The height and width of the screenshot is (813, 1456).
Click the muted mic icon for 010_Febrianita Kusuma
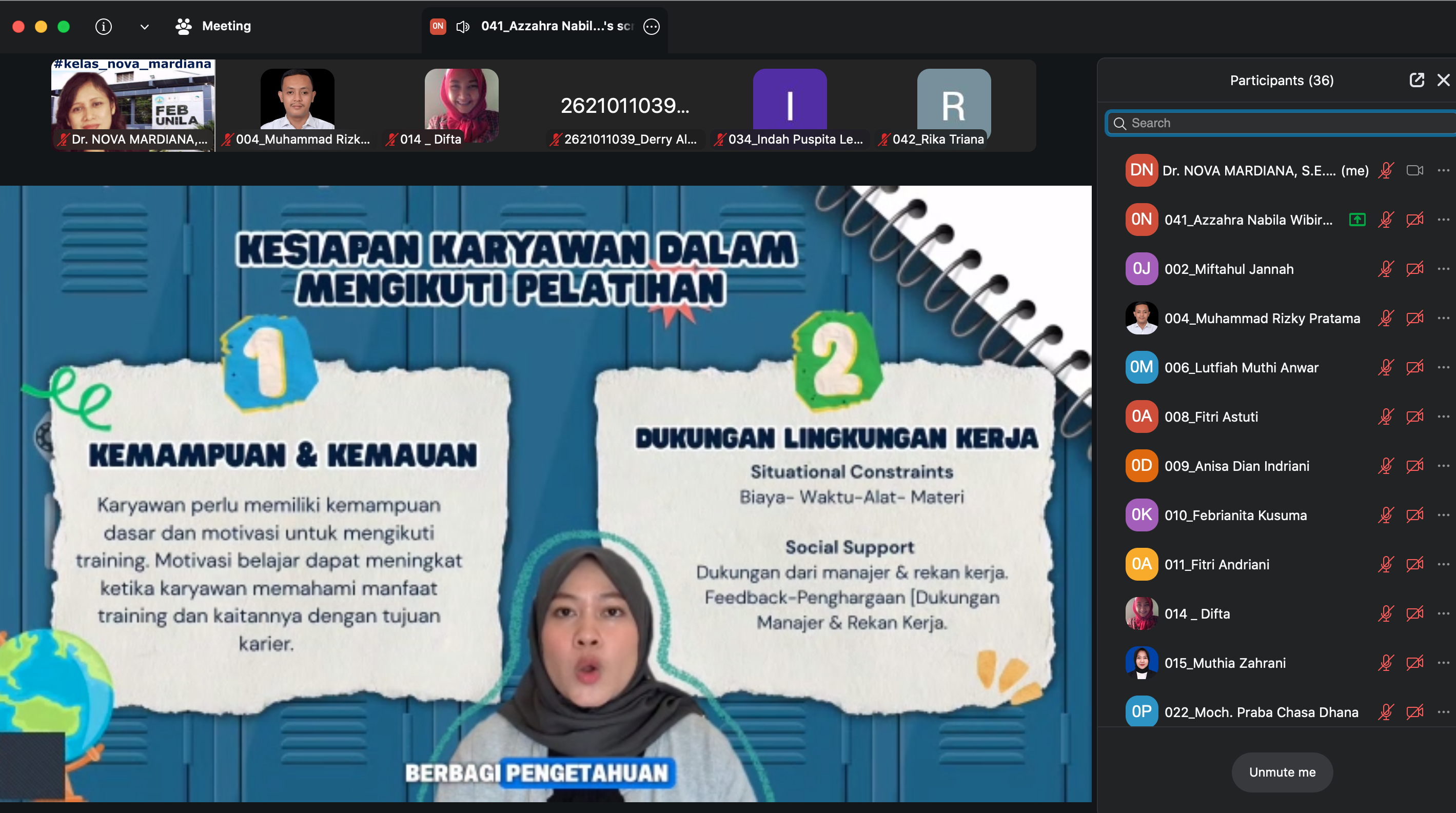[1386, 514]
